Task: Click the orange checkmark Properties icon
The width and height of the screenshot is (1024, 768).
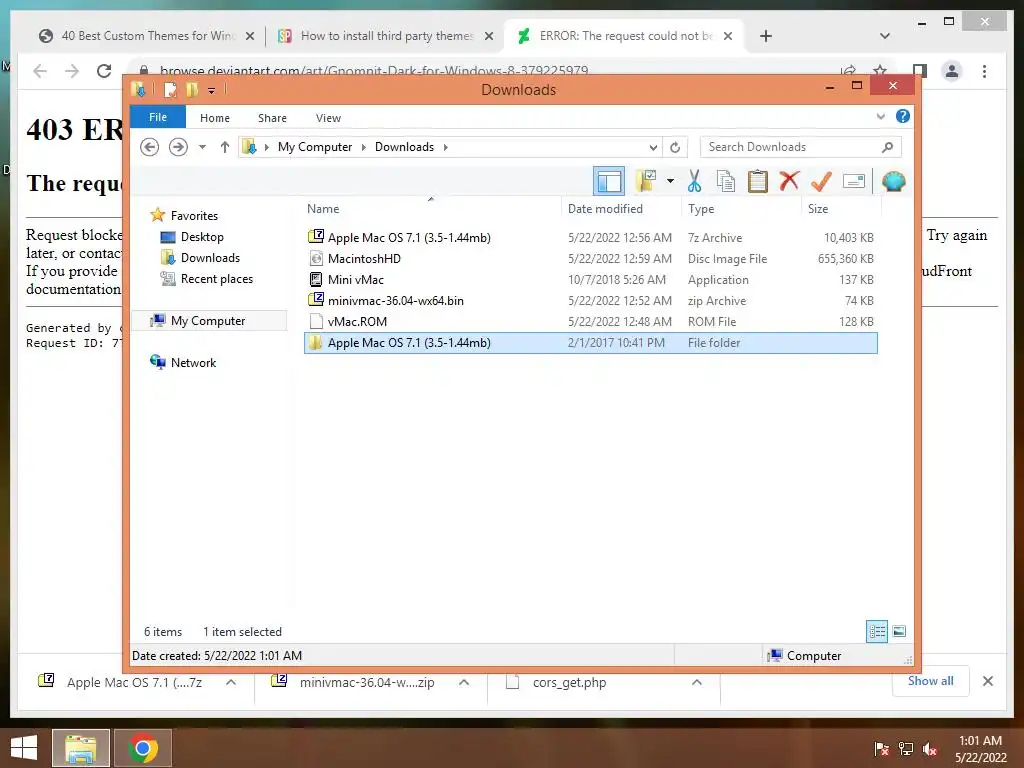Action: pyautogui.click(x=821, y=181)
